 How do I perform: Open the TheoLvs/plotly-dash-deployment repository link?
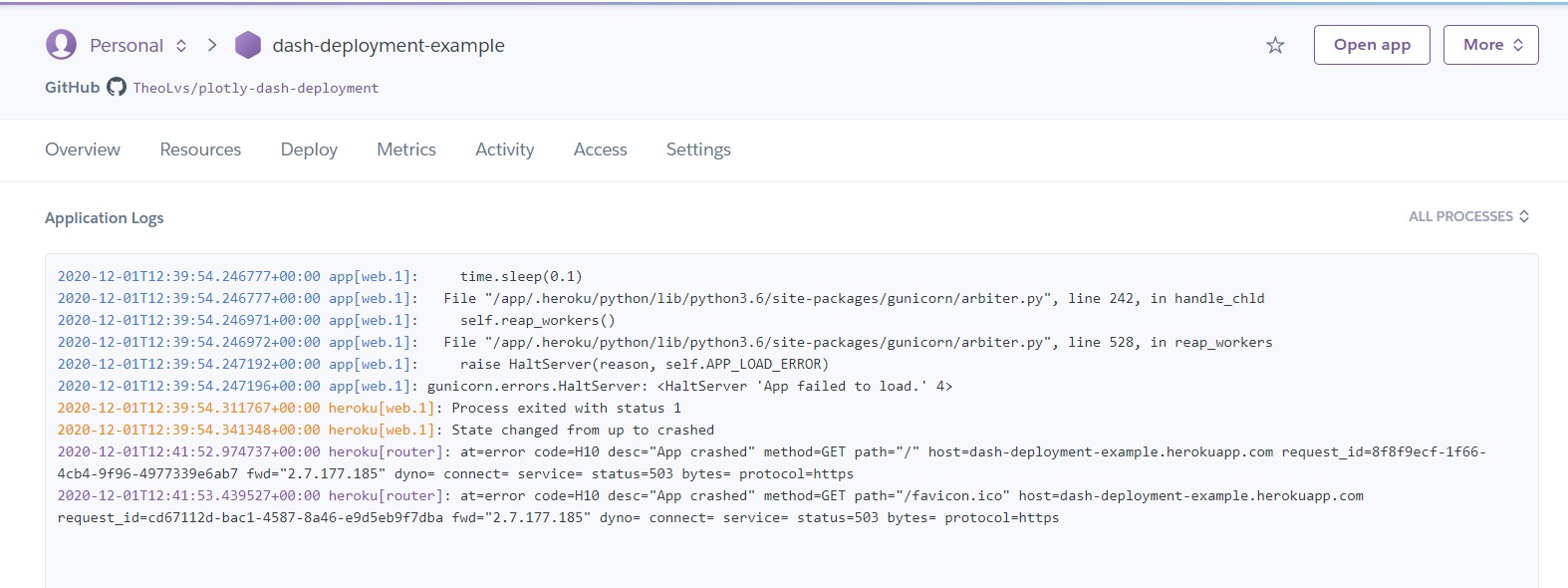(256, 88)
